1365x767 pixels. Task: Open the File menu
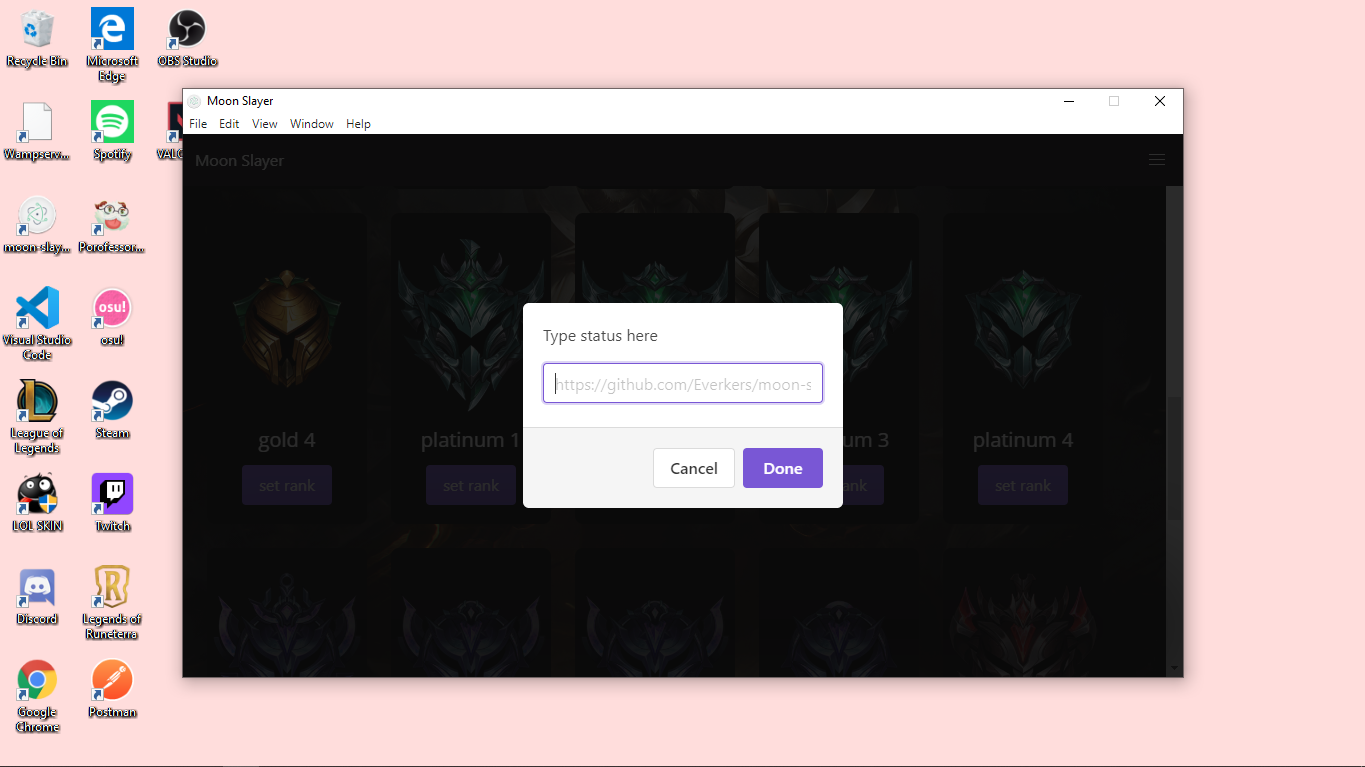[198, 124]
